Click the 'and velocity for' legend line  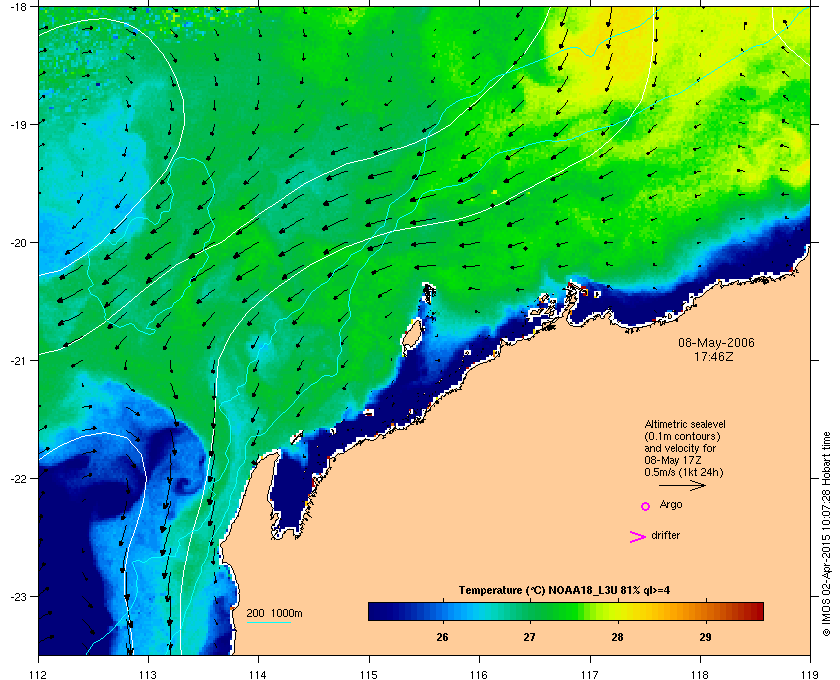pos(680,448)
